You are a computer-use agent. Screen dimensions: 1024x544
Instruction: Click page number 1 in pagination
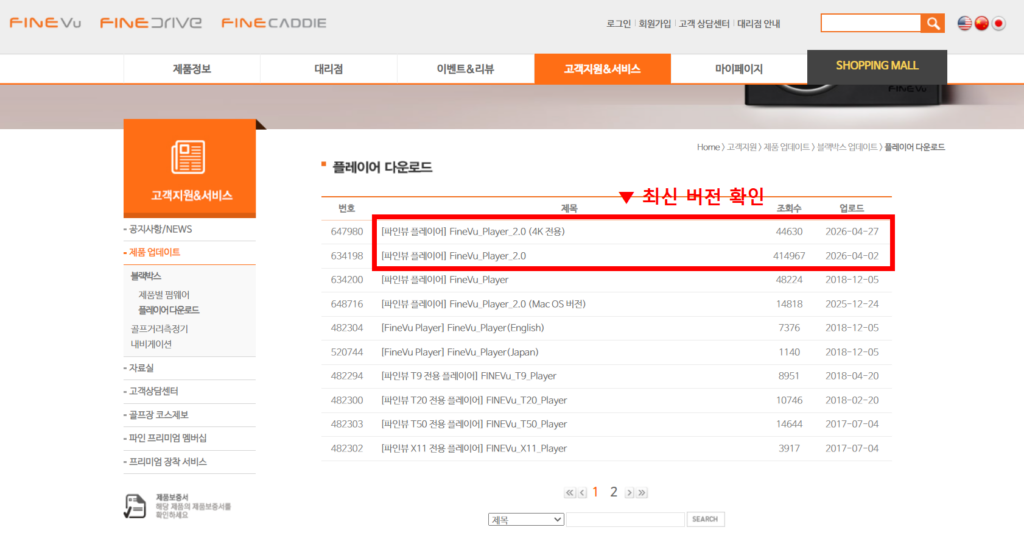click(596, 492)
